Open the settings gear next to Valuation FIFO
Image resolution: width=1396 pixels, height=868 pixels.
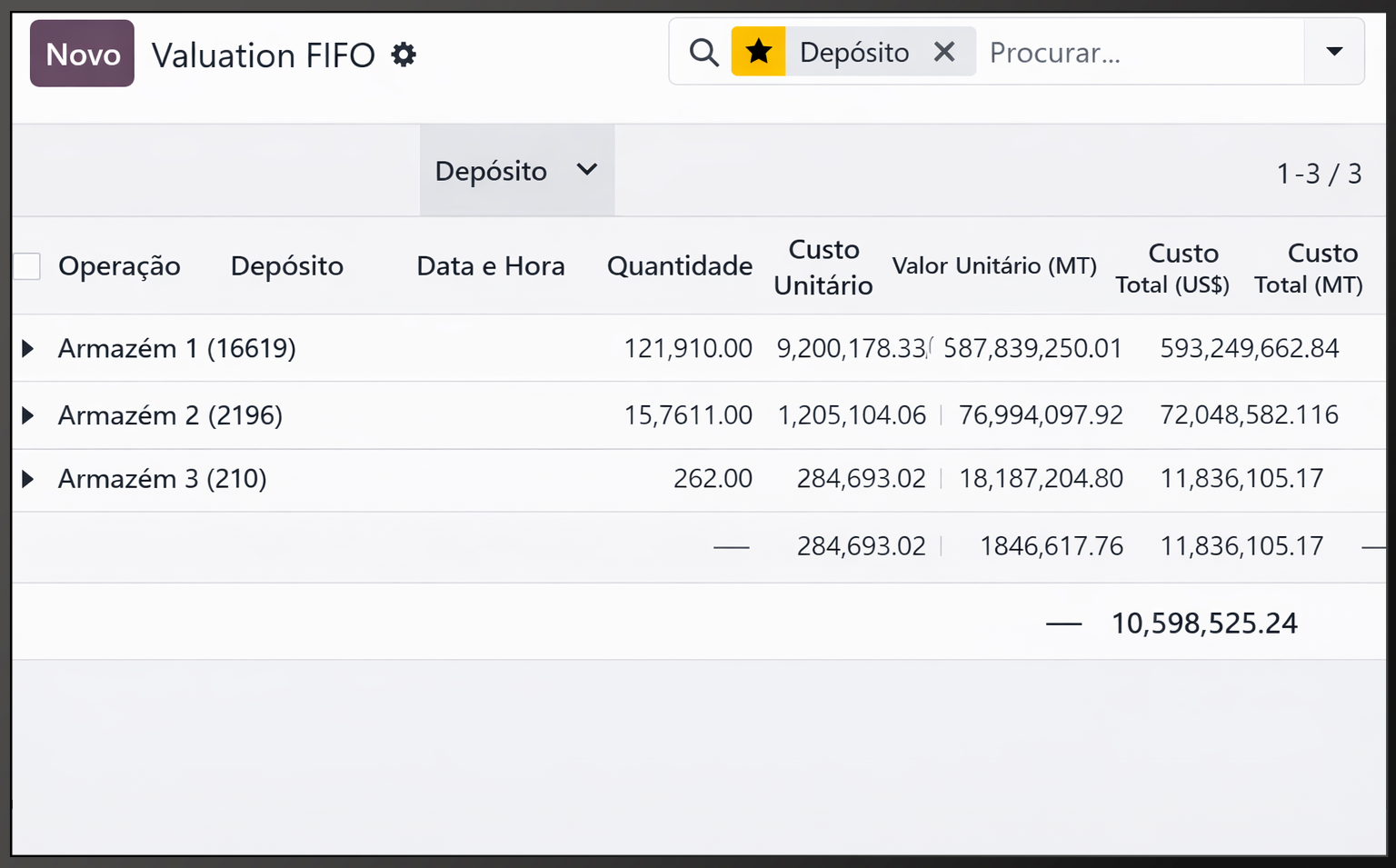point(404,55)
